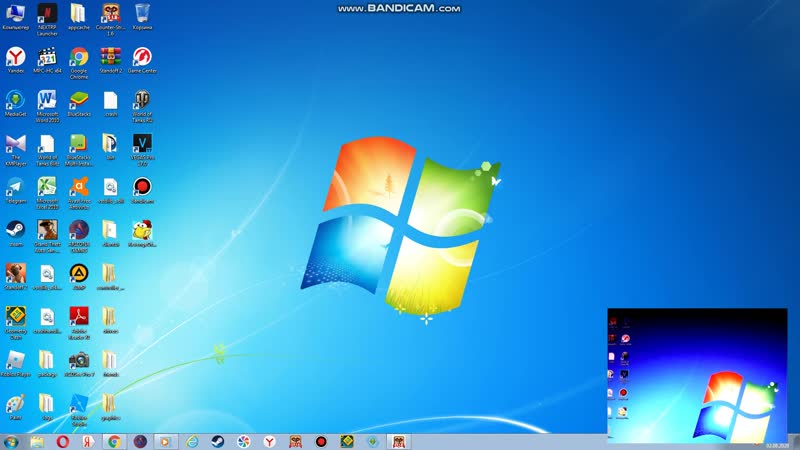Screen dimensions: 800x450
Task: Select Grand Theft Auto San Andreas shortcut
Action: 47,237
